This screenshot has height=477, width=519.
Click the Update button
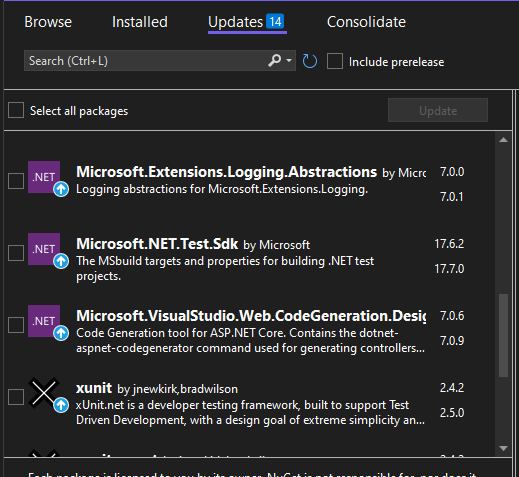point(438,110)
